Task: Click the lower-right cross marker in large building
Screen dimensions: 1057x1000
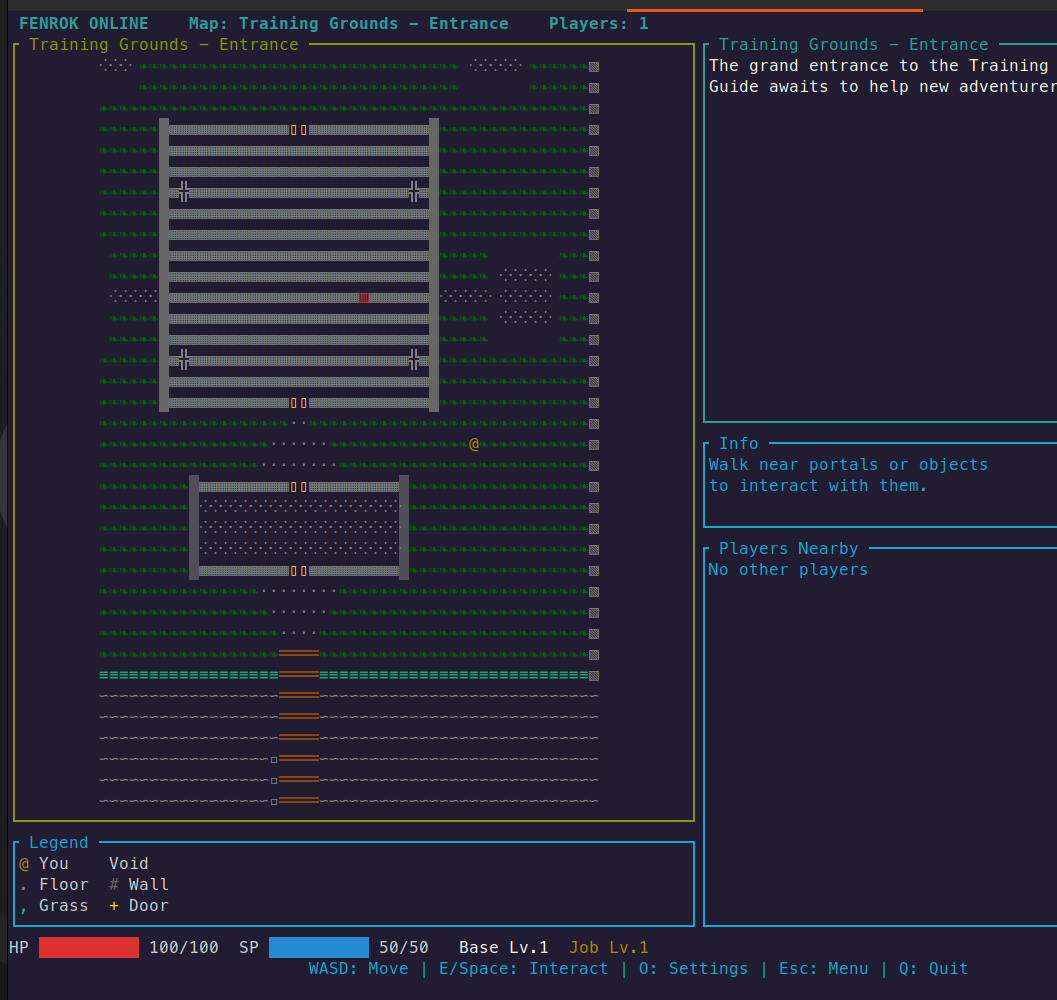Action: click(x=414, y=359)
